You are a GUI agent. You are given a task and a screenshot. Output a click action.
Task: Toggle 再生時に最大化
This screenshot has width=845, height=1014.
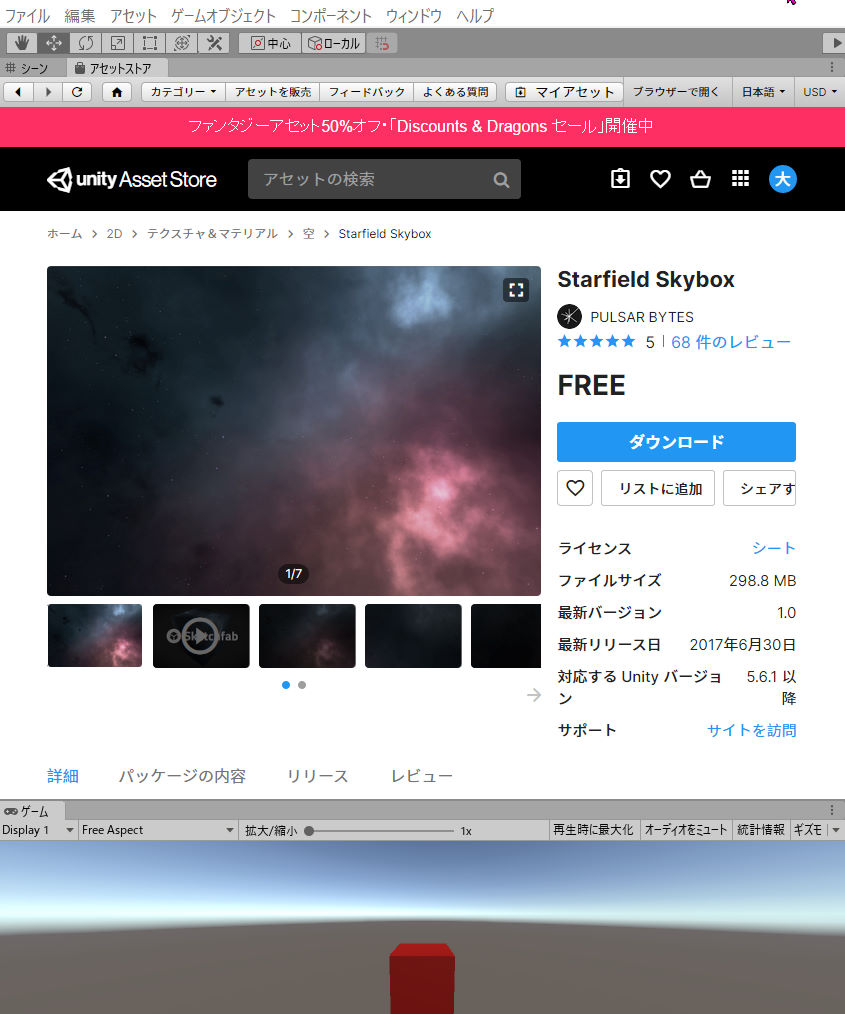pos(594,830)
